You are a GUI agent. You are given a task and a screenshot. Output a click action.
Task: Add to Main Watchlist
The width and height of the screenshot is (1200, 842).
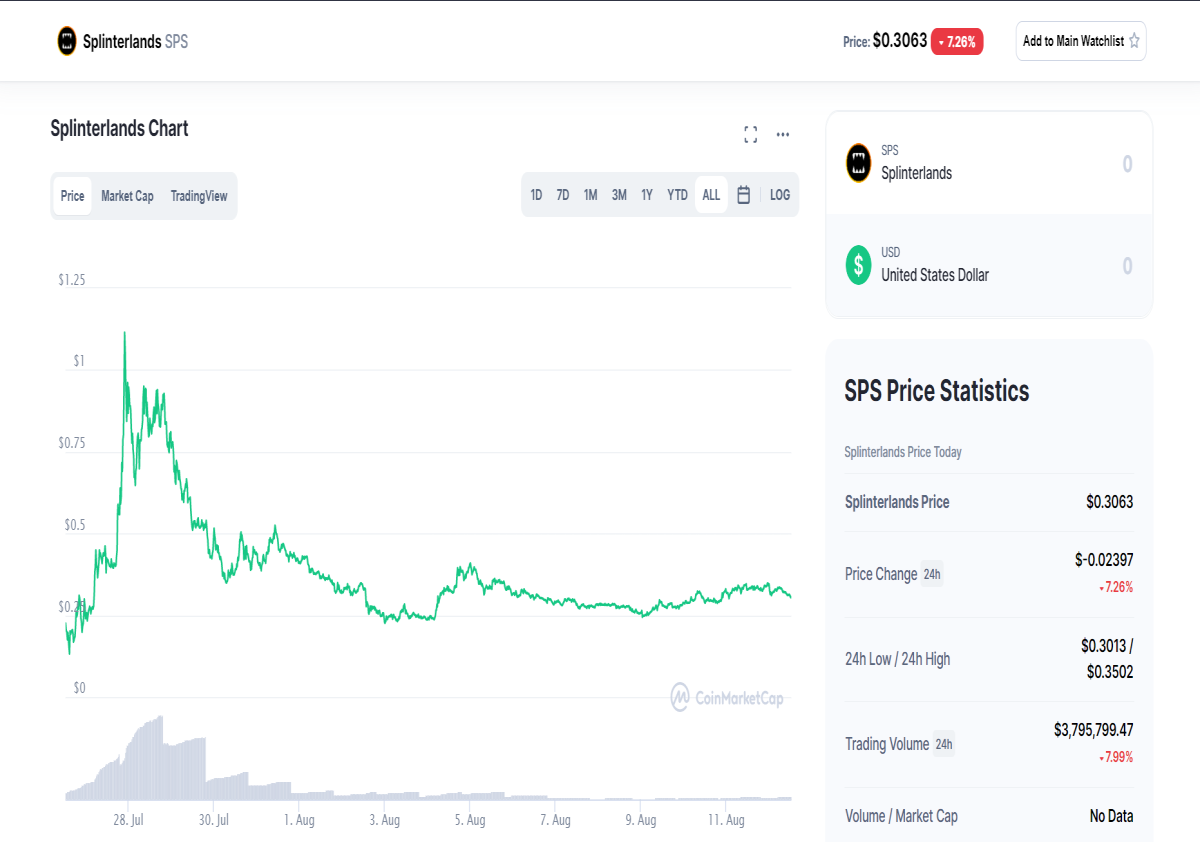(1081, 41)
